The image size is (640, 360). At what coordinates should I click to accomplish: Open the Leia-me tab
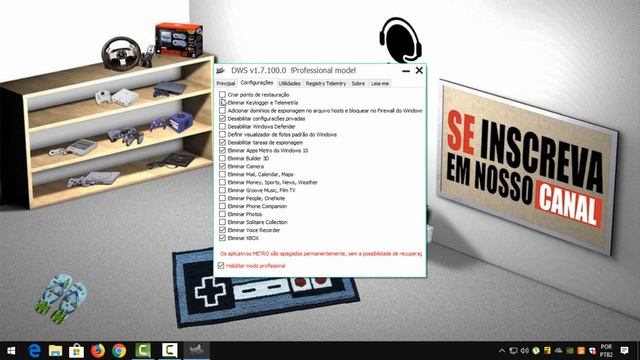[x=380, y=83]
